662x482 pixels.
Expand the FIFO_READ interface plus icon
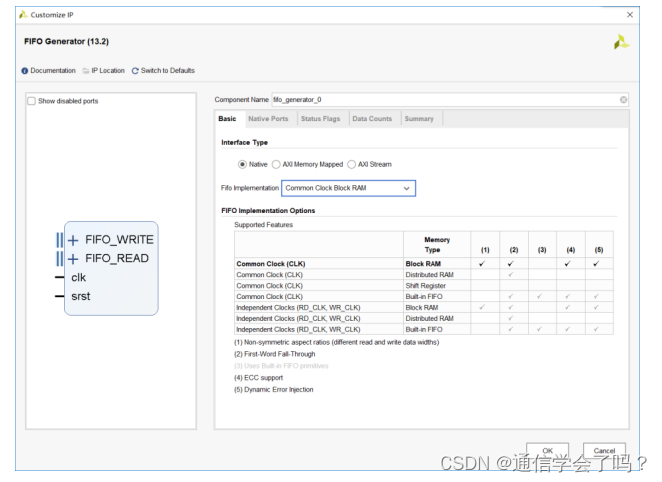point(73,259)
